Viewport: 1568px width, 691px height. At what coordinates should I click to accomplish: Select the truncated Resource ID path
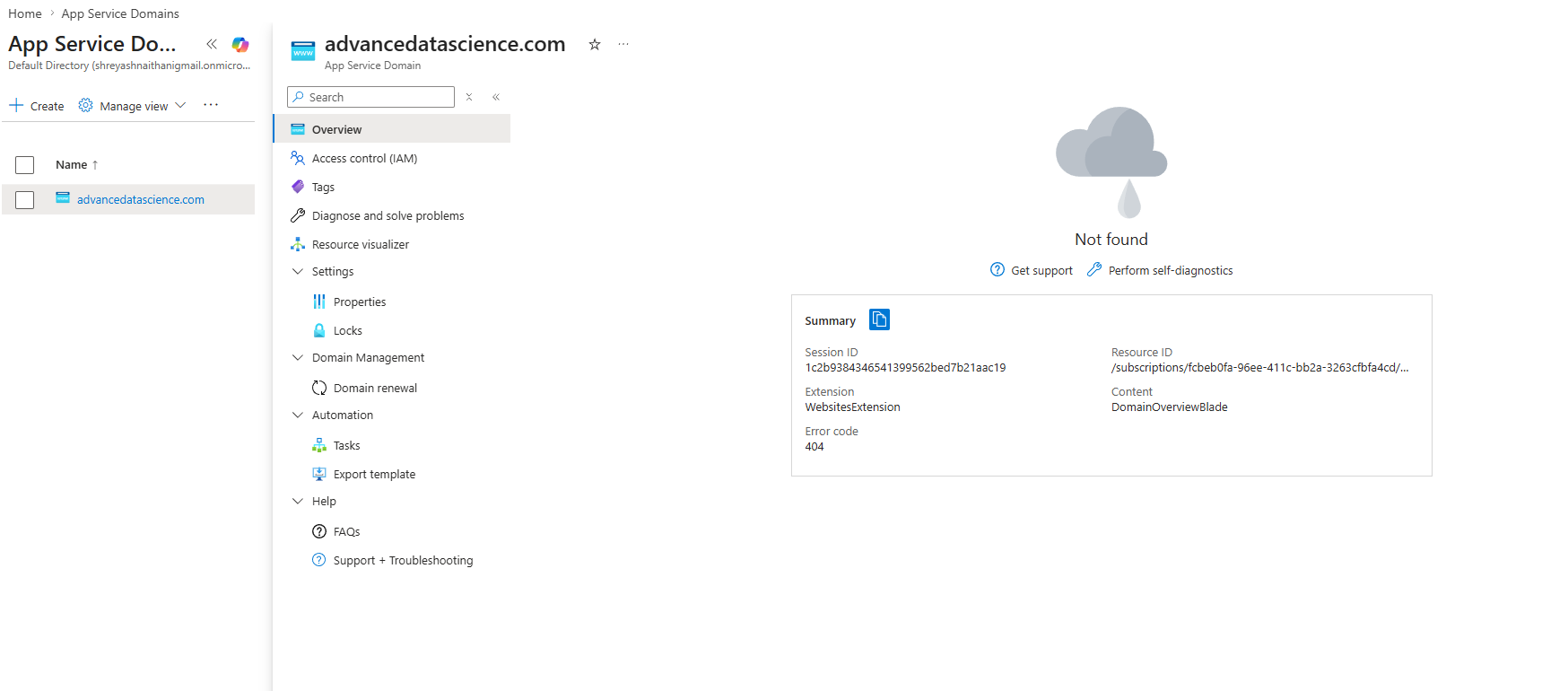1260,367
